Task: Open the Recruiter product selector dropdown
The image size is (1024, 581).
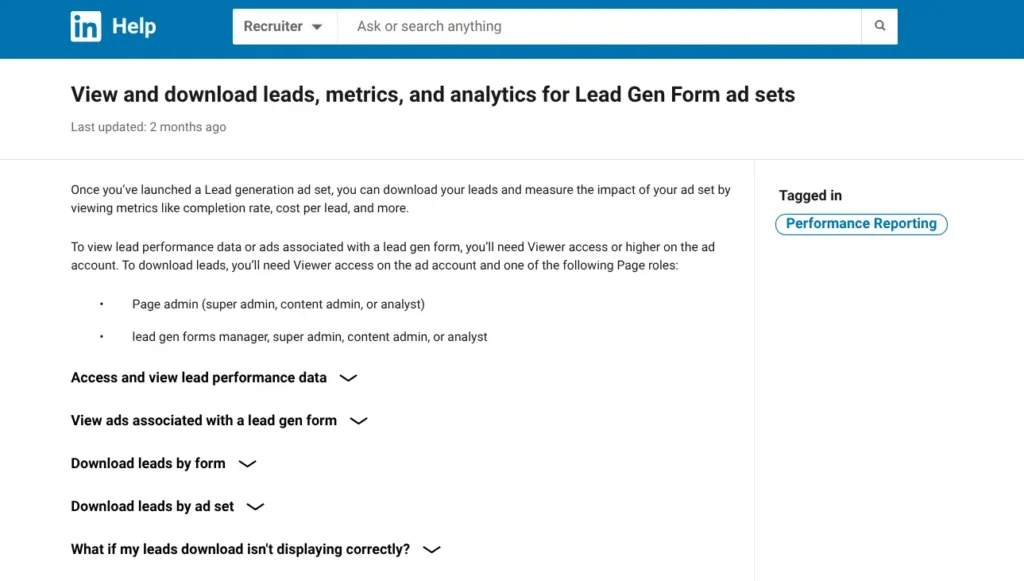Action: [x=284, y=26]
